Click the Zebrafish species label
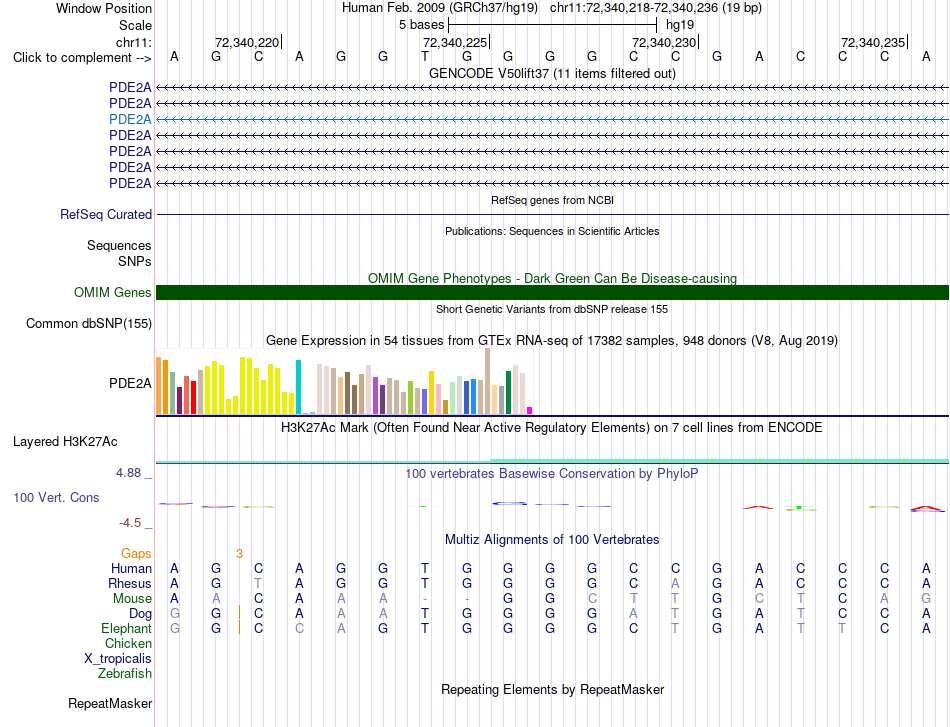The width and height of the screenshot is (950, 727). point(125,674)
